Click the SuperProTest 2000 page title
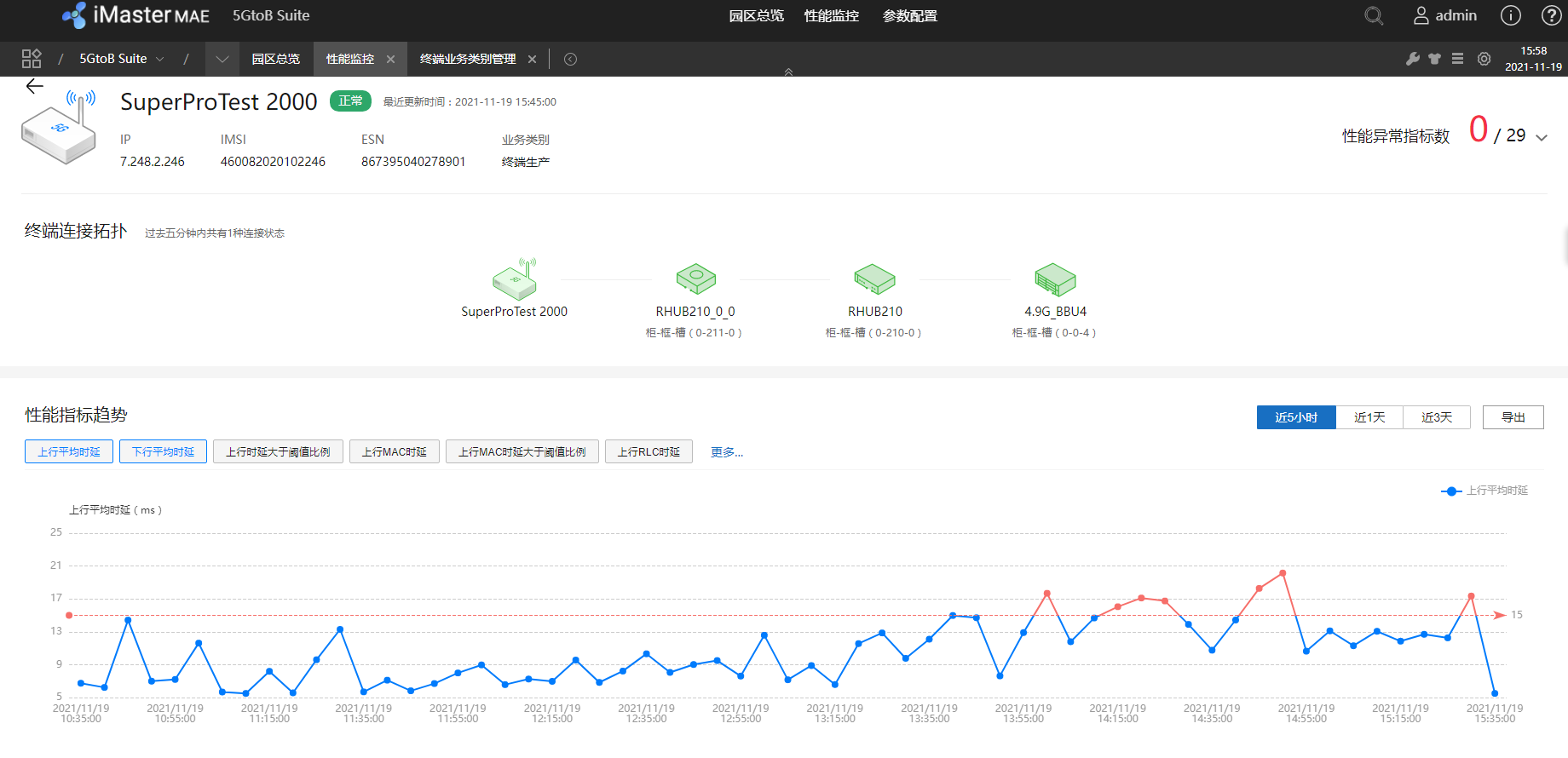The height and width of the screenshot is (758, 1568). pos(219,101)
